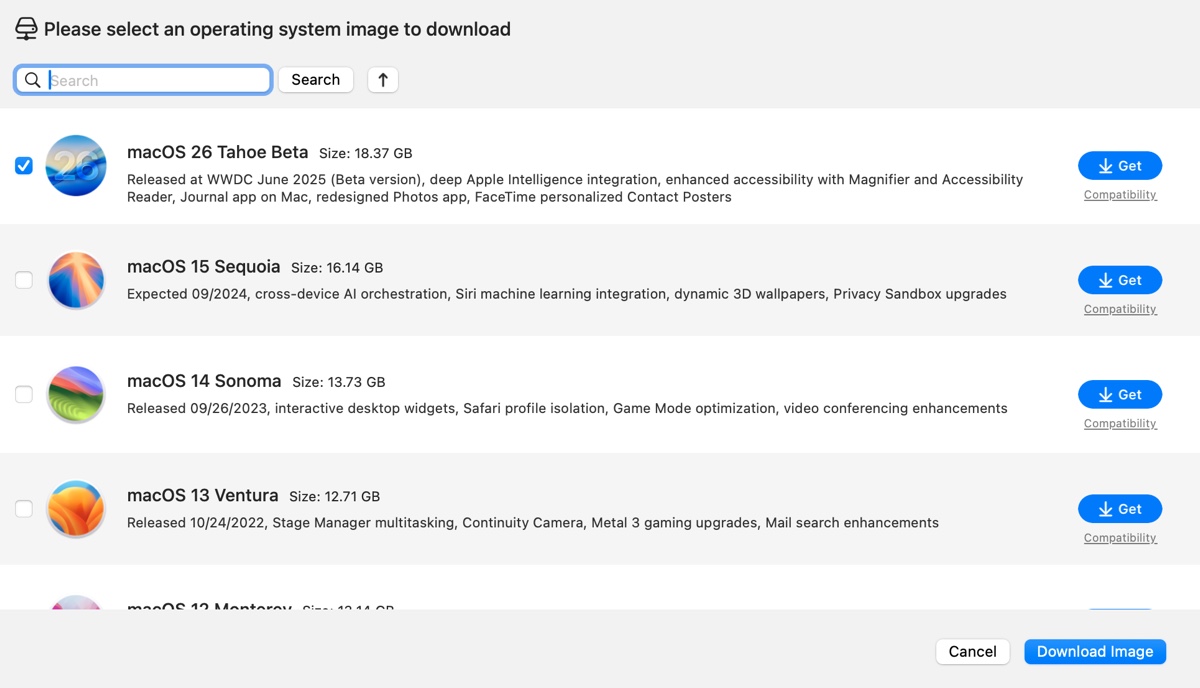Uncheck the macOS 26 Tahoe Beta checkbox

pos(24,166)
